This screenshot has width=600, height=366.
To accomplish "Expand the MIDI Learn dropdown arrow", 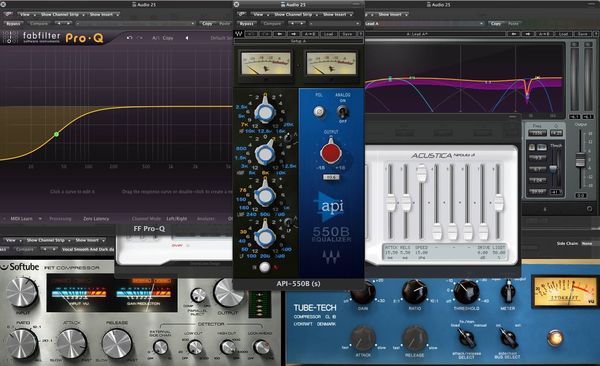I will (x=40, y=219).
